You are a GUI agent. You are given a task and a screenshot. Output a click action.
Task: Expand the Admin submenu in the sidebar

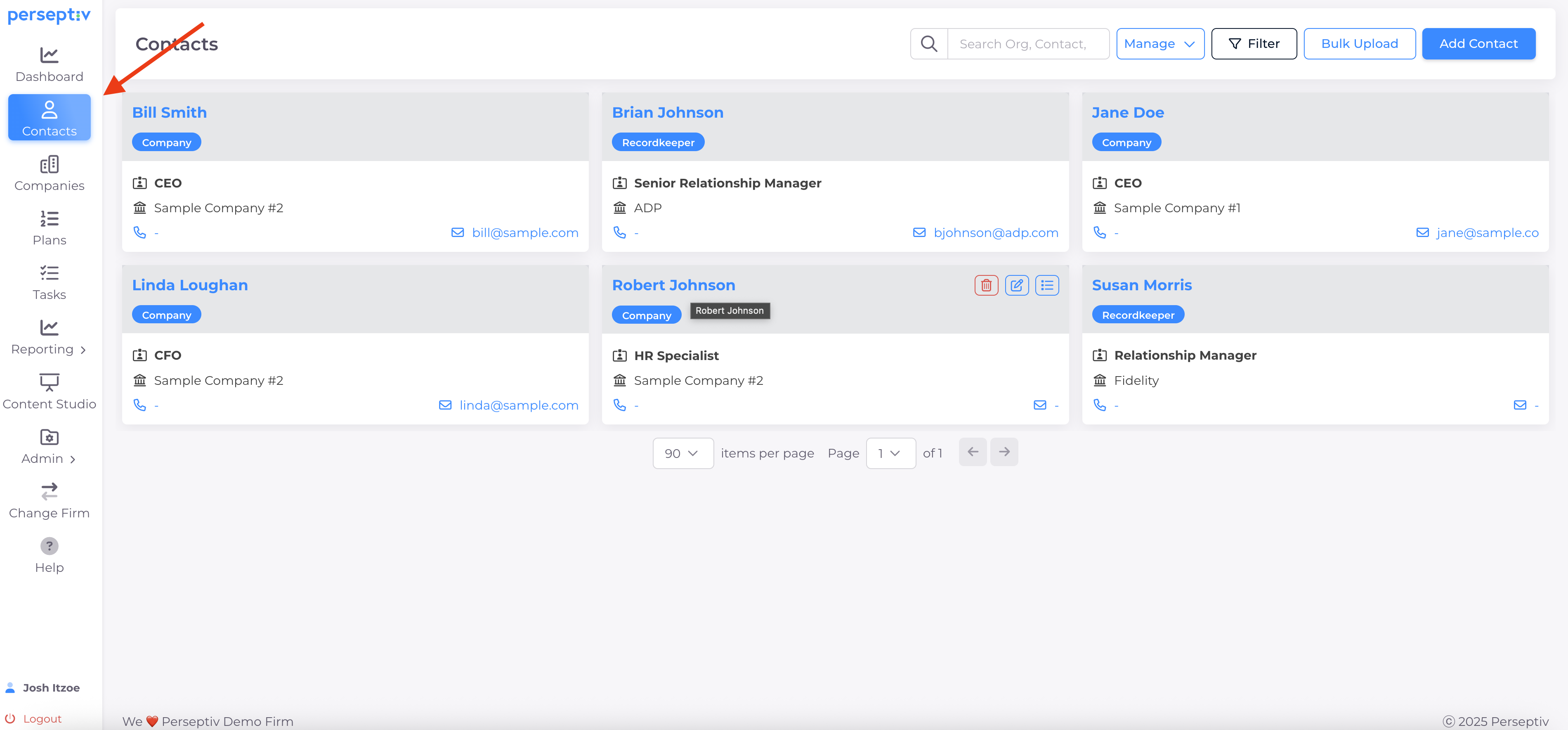pos(49,446)
